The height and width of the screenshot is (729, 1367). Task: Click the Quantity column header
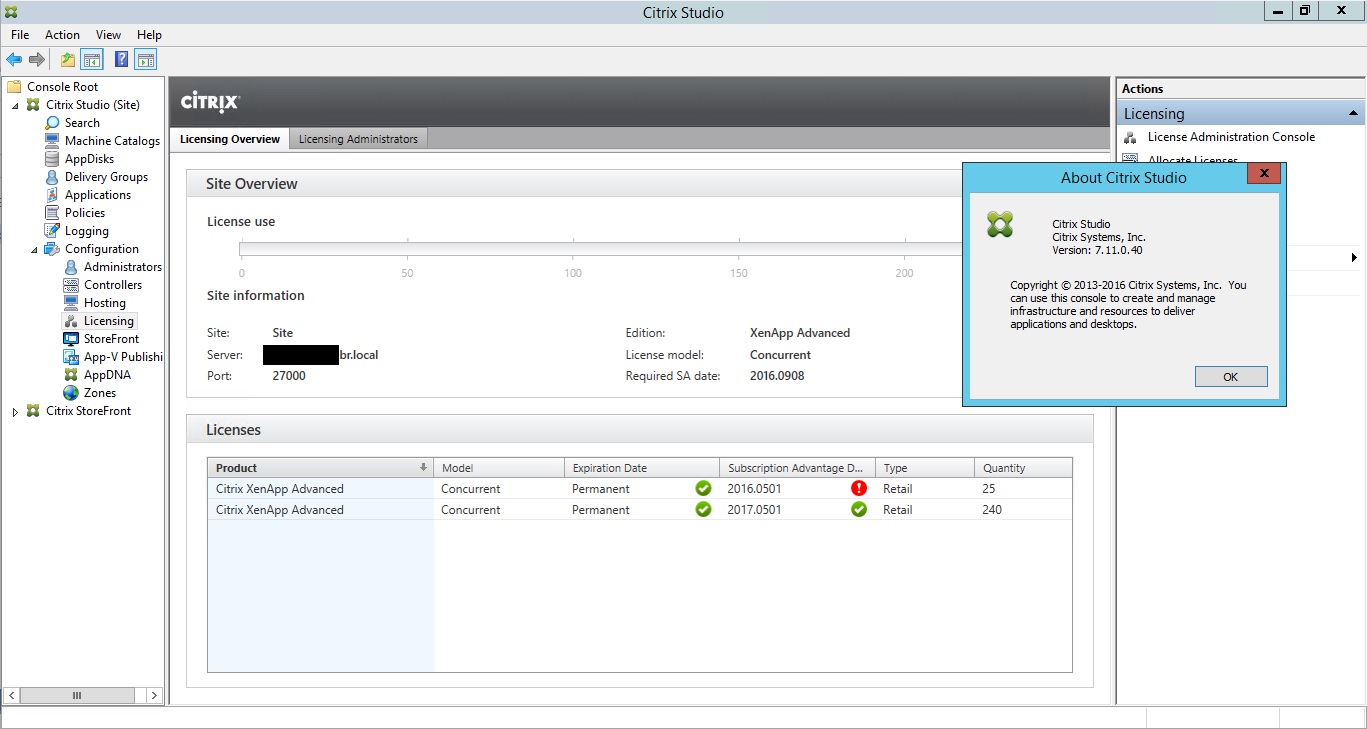coord(1023,468)
